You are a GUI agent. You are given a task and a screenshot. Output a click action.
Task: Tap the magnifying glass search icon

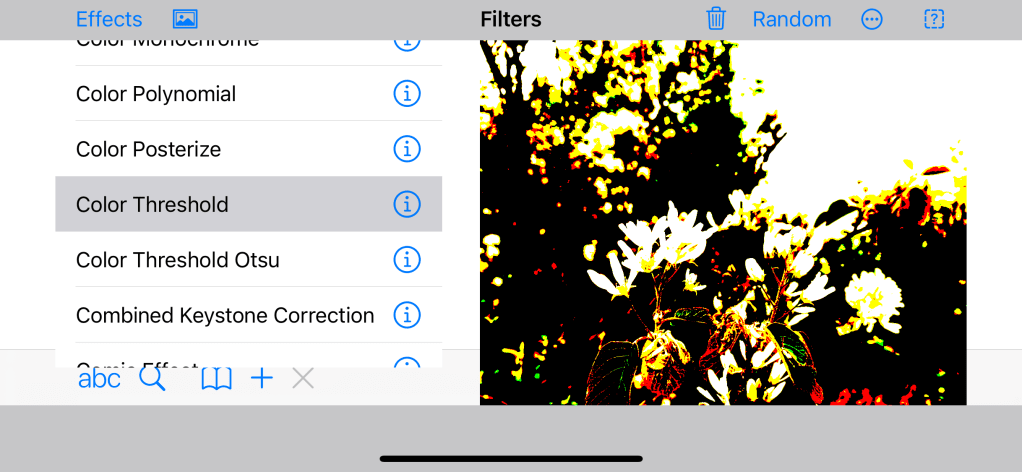[x=152, y=378]
